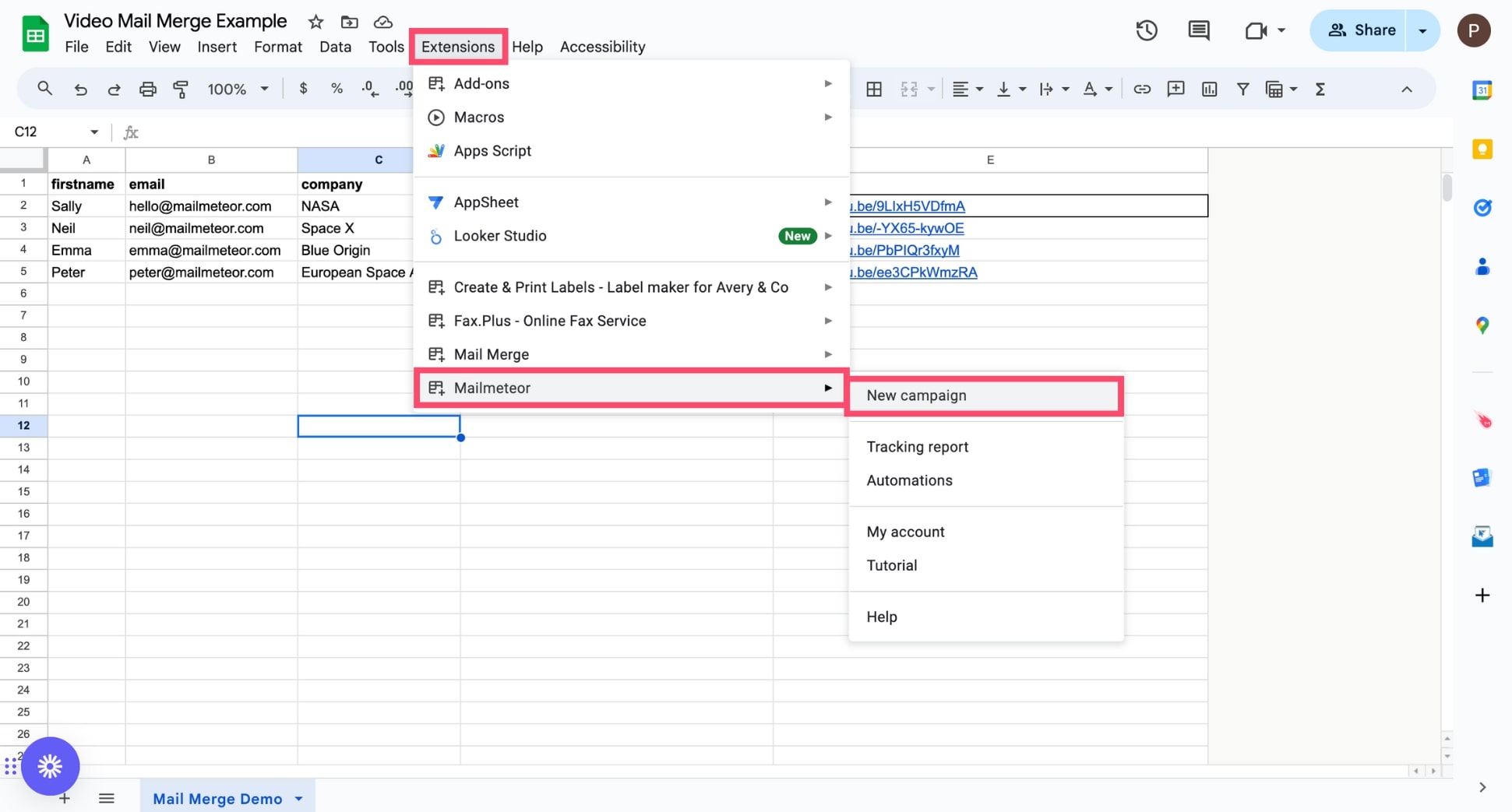Click the functions sigma icon
Viewport: 1512px width, 812px height.
coord(1320,90)
